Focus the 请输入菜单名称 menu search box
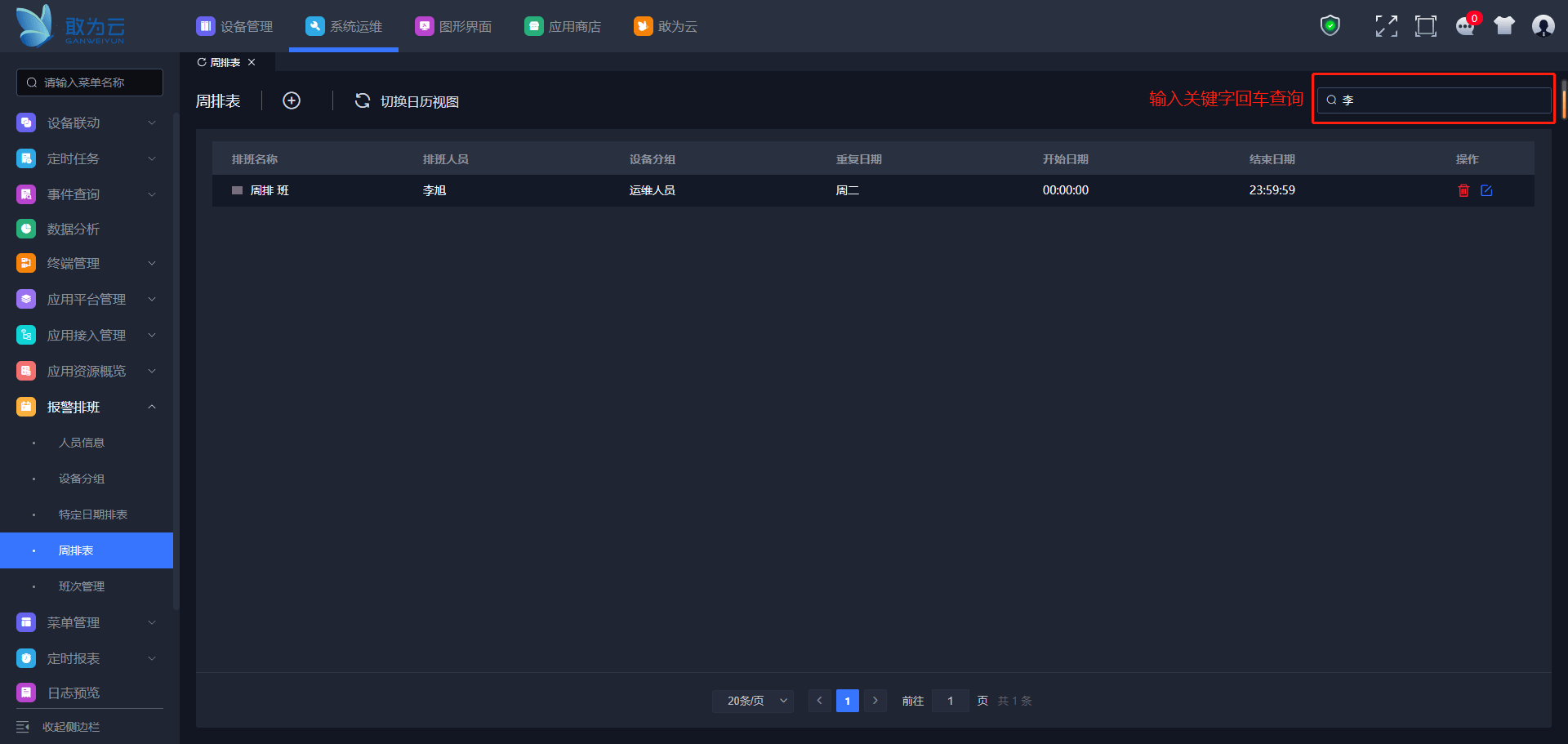 pyautogui.click(x=90, y=82)
